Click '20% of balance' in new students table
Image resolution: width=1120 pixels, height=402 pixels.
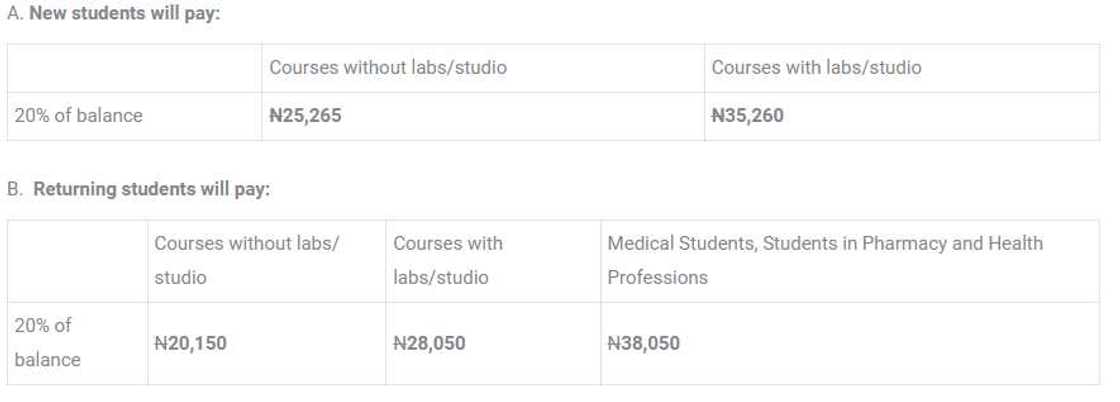[78, 116]
